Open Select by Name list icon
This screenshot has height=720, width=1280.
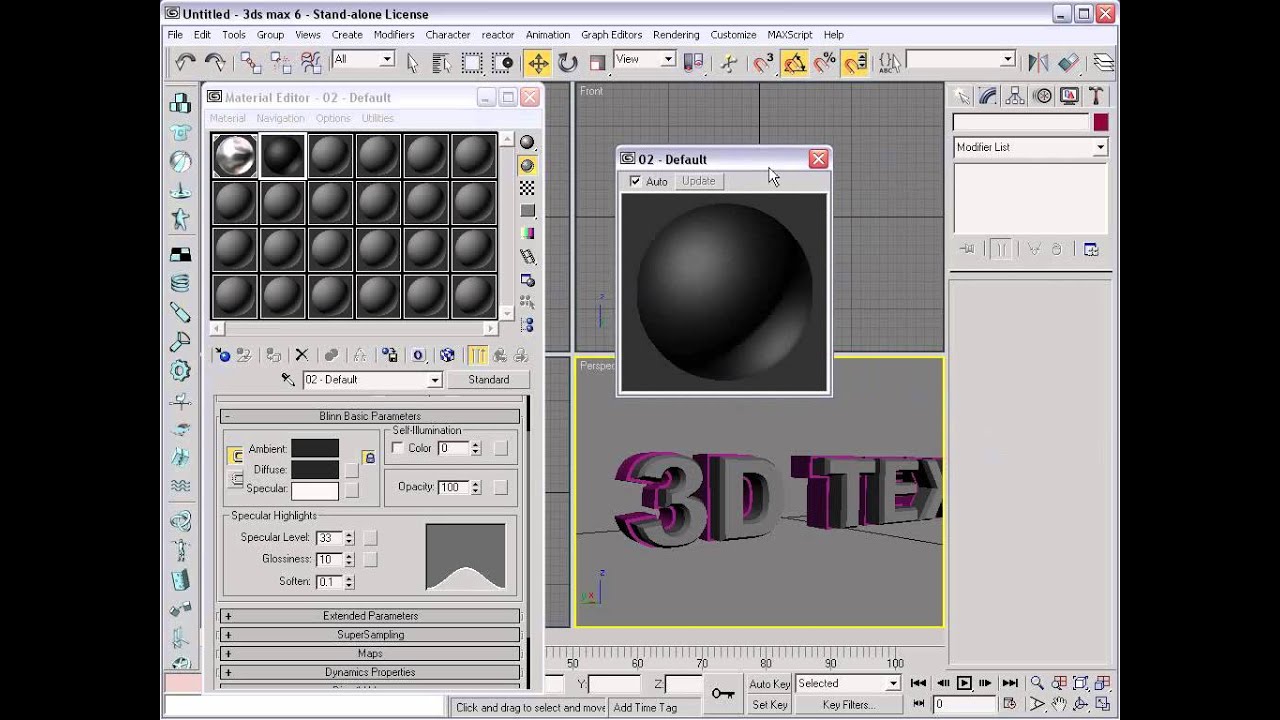point(441,63)
